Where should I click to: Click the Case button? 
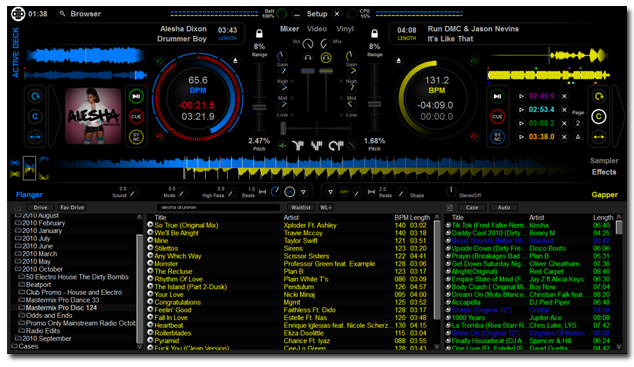(472, 207)
